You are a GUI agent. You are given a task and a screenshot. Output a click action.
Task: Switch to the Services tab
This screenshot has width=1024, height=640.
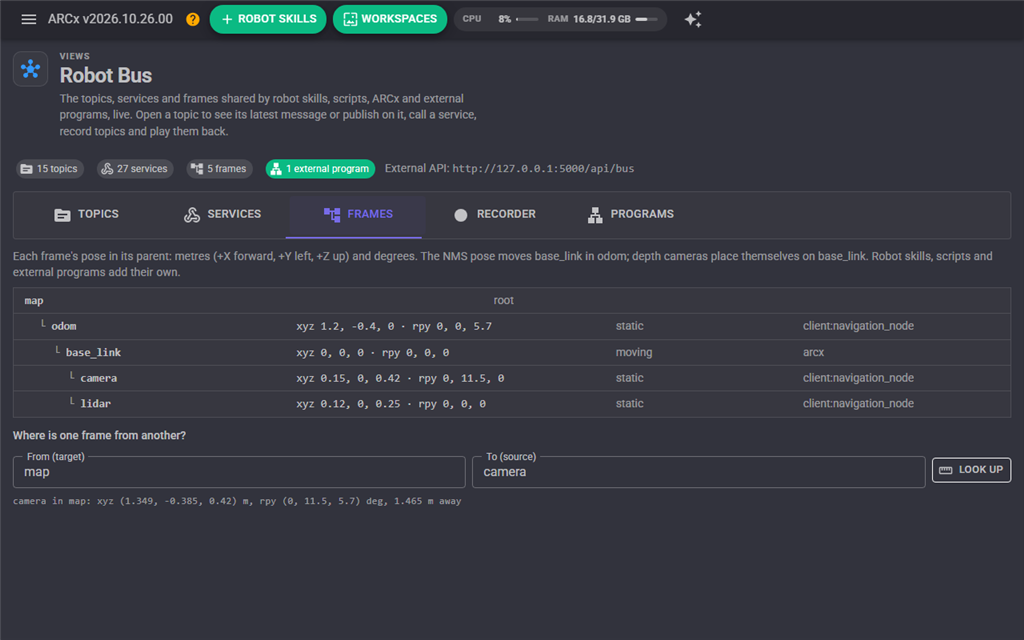(223, 214)
